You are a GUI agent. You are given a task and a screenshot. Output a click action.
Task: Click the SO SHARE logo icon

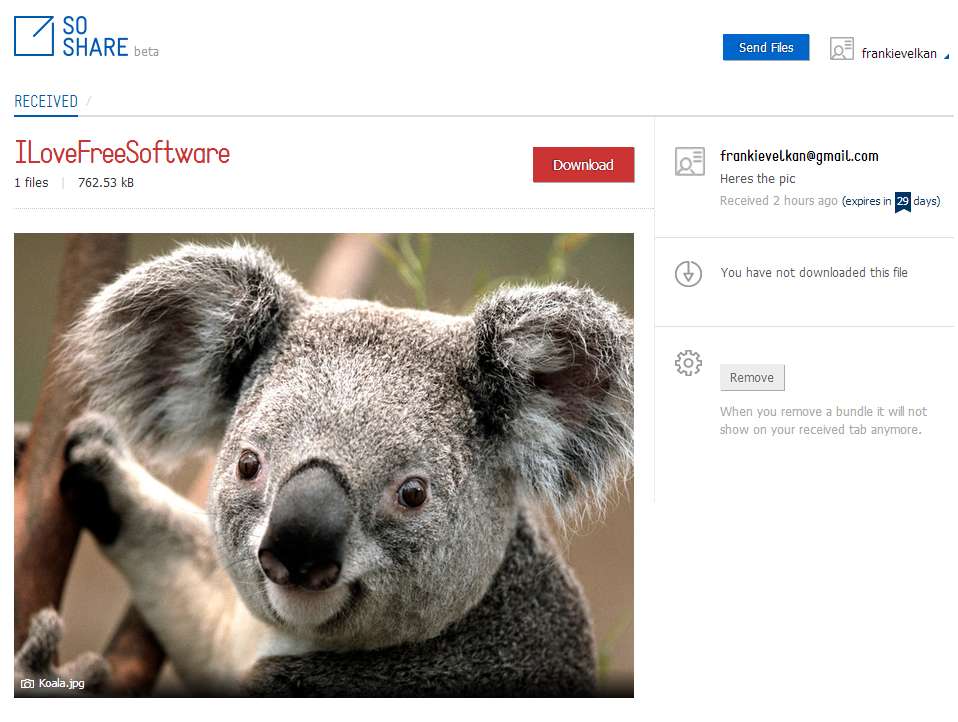(x=34, y=36)
